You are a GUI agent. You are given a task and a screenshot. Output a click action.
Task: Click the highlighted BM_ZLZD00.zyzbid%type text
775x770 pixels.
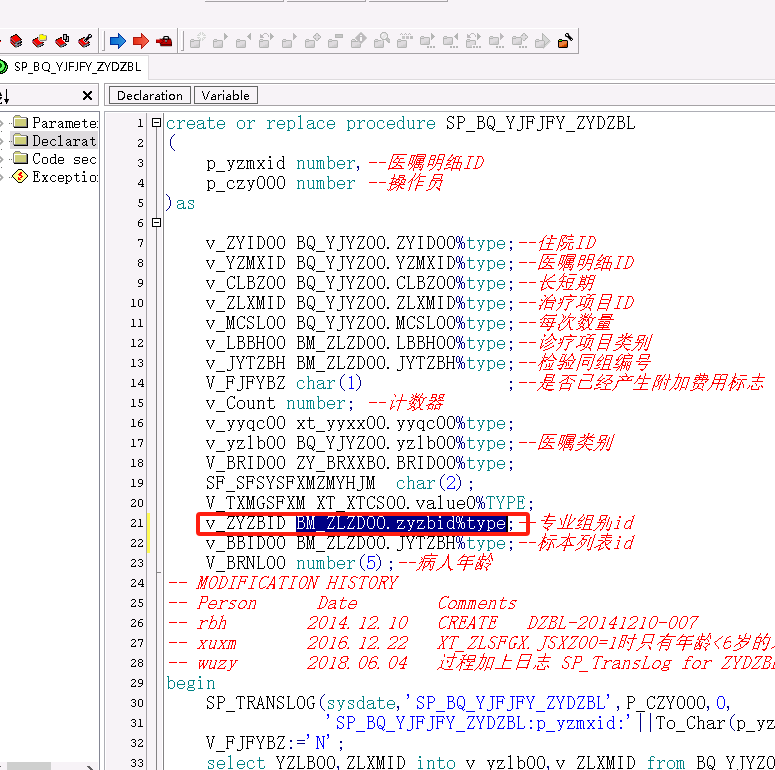[401, 523]
